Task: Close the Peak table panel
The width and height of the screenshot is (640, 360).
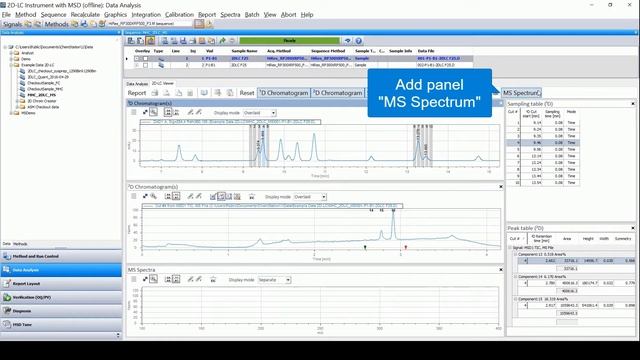Action: pyautogui.click(x=633, y=228)
